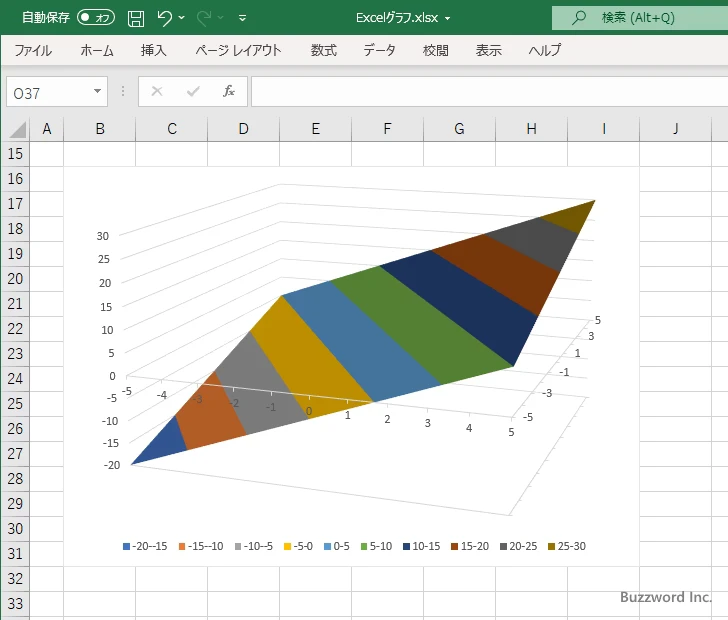
Task: Click the 5-10 legend entry
Action: [x=377, y=546]
